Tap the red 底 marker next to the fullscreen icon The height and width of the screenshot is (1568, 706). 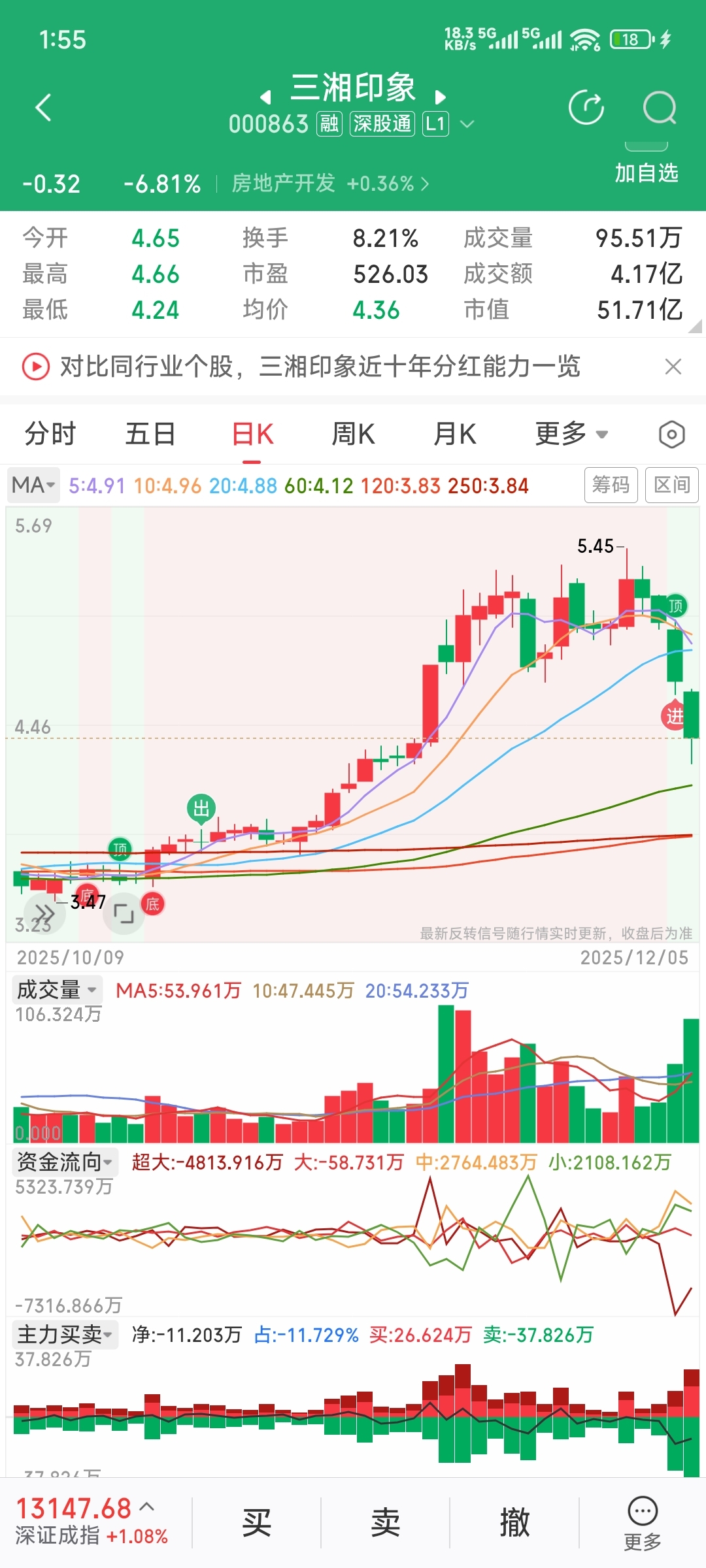152,904
